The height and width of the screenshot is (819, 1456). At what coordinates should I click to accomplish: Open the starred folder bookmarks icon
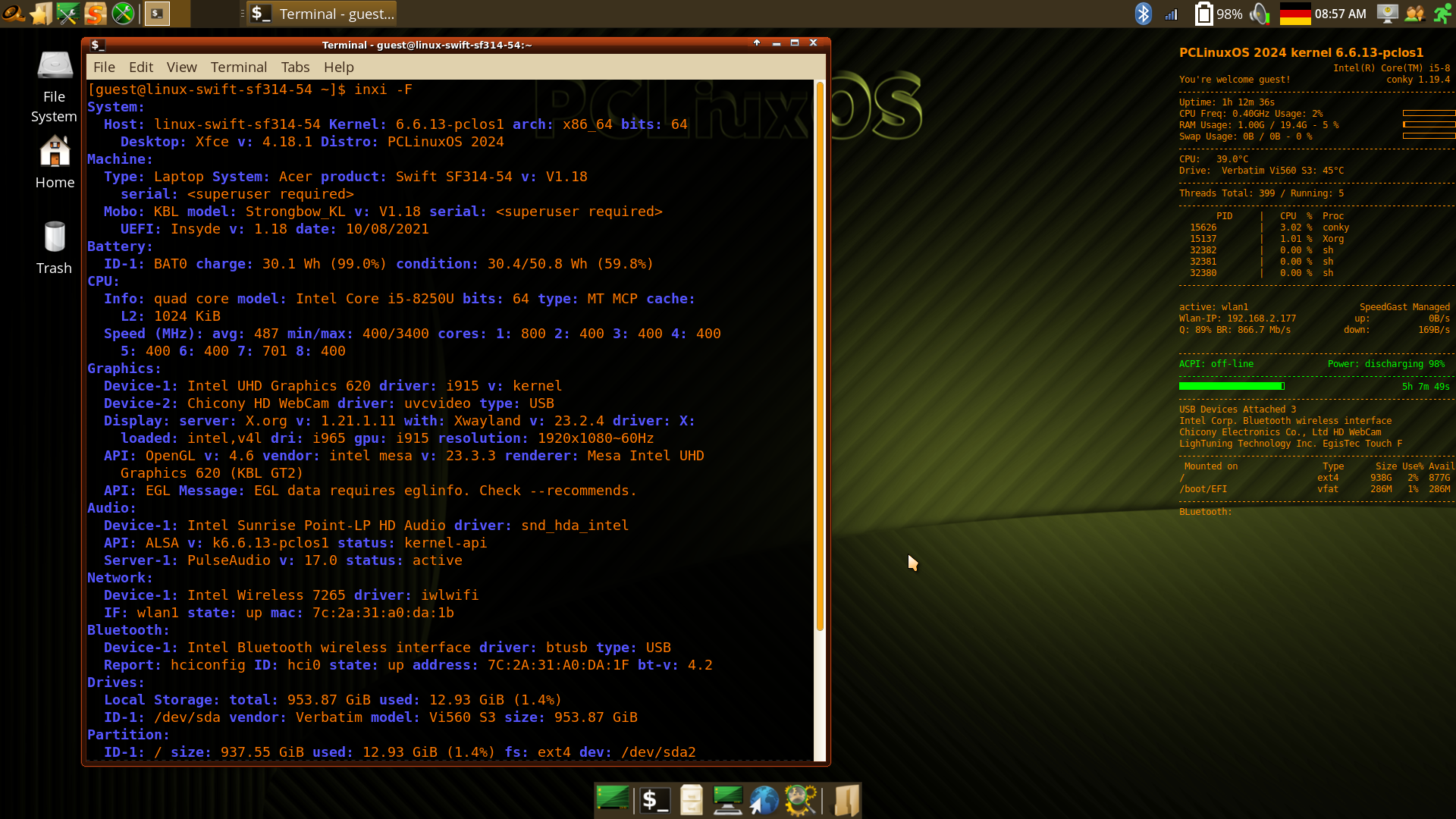[x=40, y=13]
